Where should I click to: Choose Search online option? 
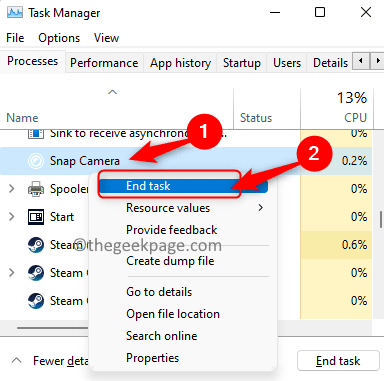click(x=162, y=336)
